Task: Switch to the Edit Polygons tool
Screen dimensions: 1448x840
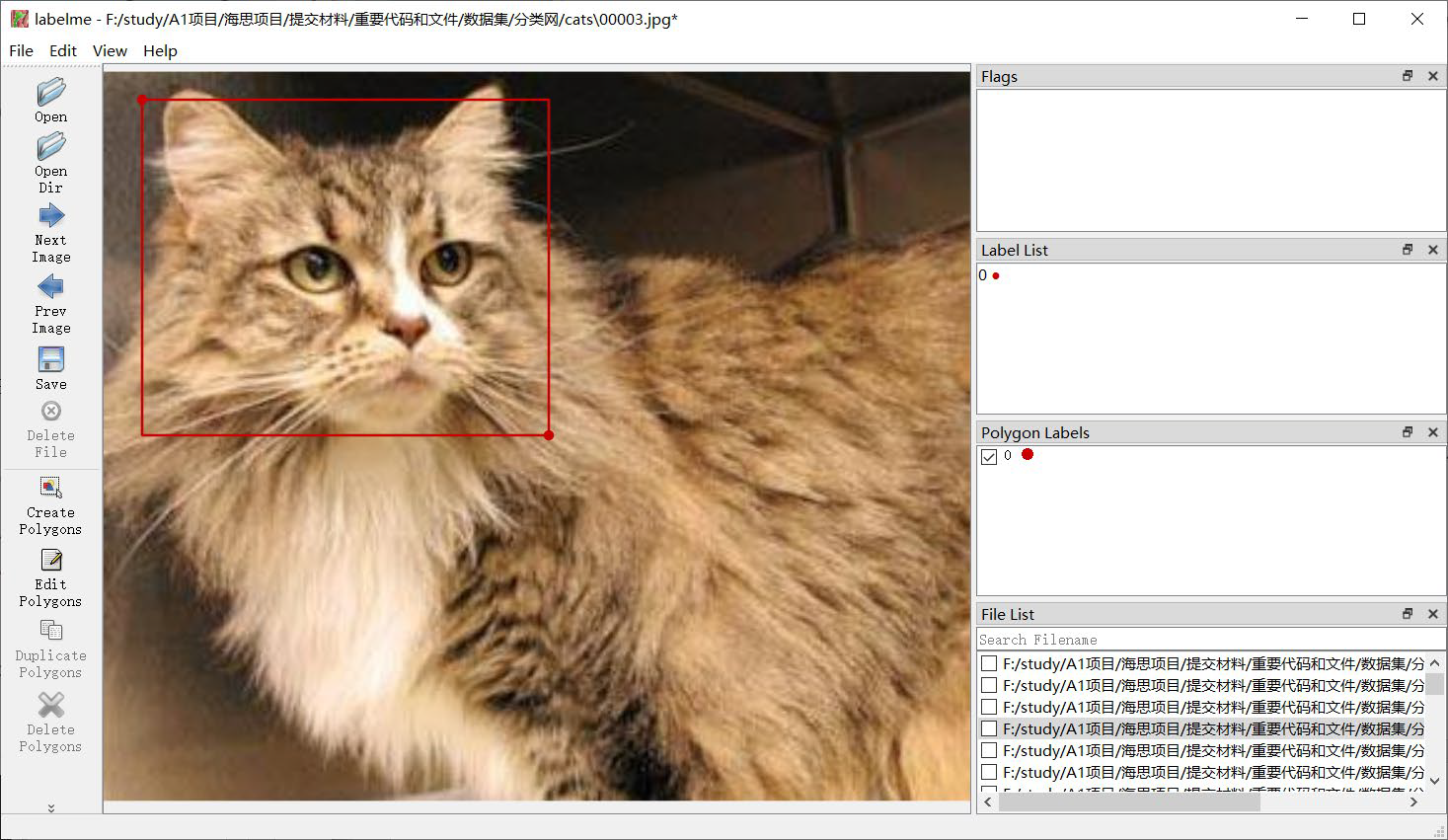Action: pyautogui.click(x=51, y=560)
